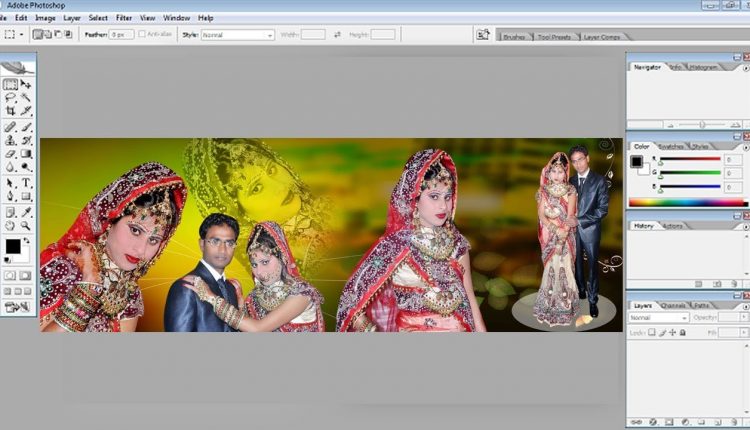Click the swap width and height arrows
The width and height of the screenshot is (750, 430).
click(337, 34)
